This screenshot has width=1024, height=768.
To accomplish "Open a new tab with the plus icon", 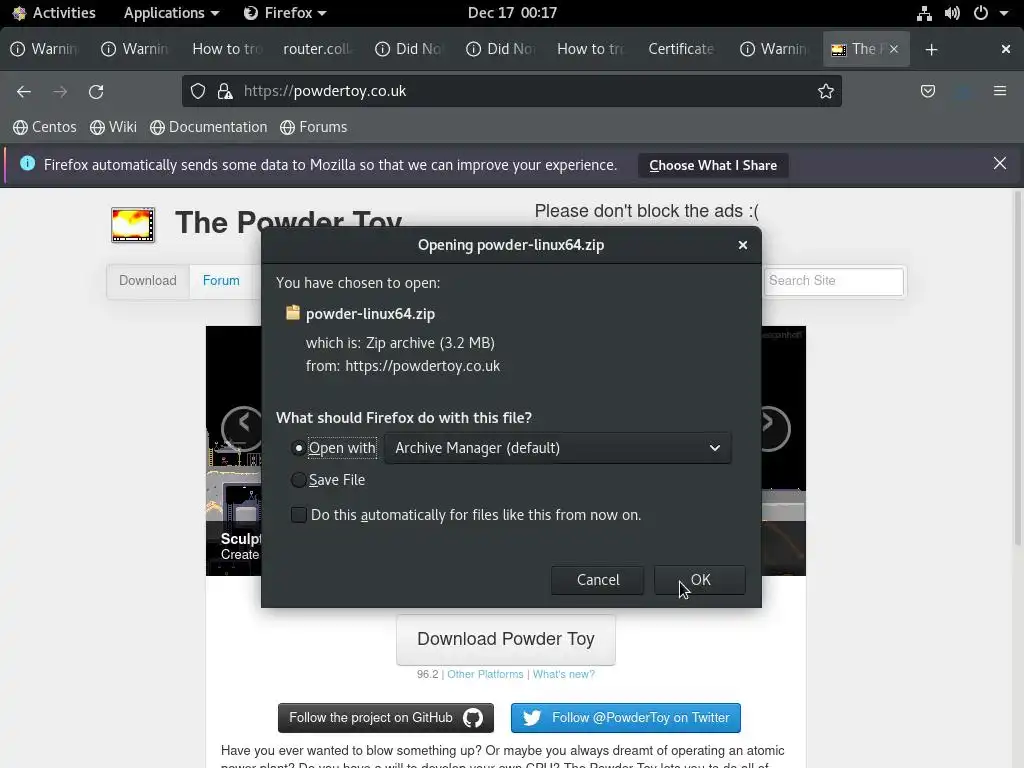I will (931, 49).
